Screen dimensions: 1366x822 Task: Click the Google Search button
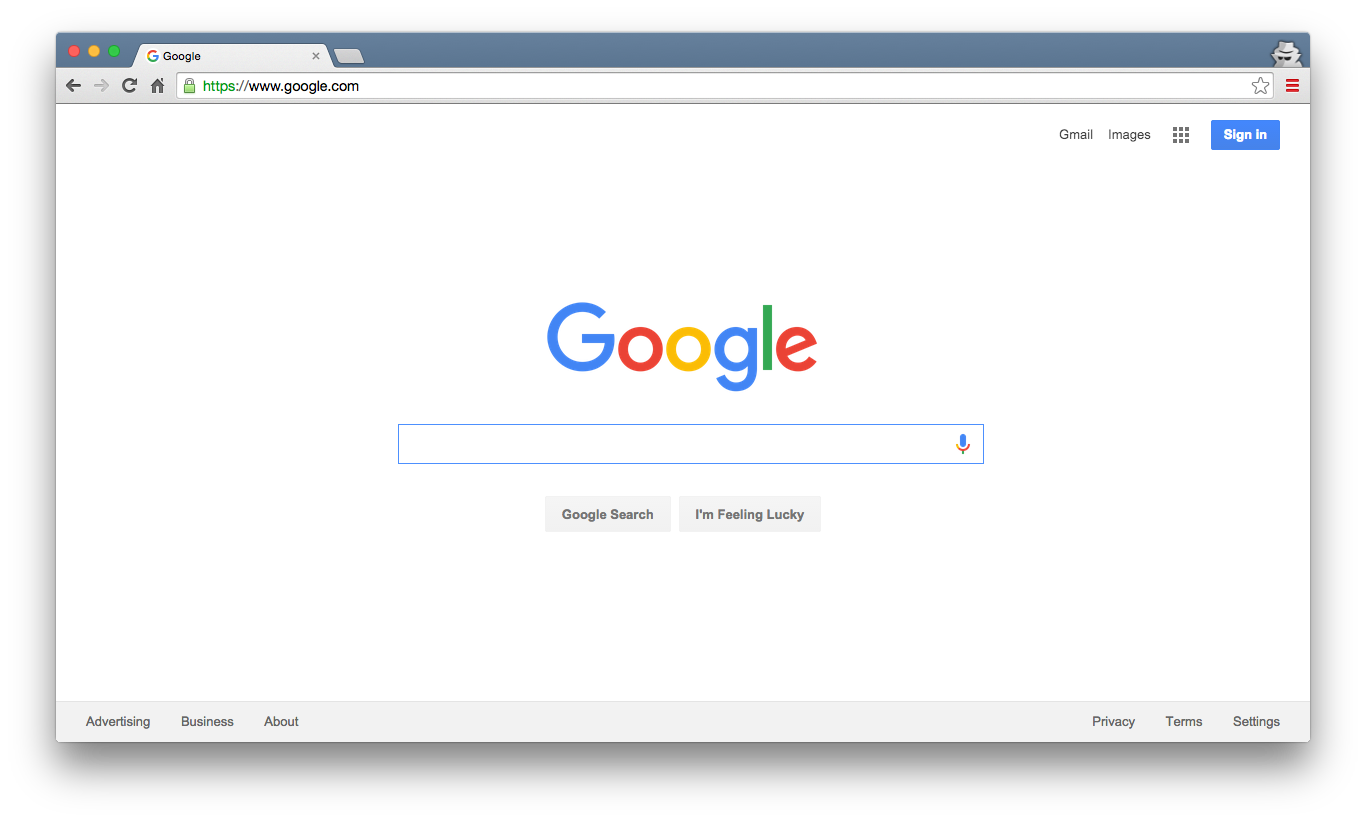608,514
